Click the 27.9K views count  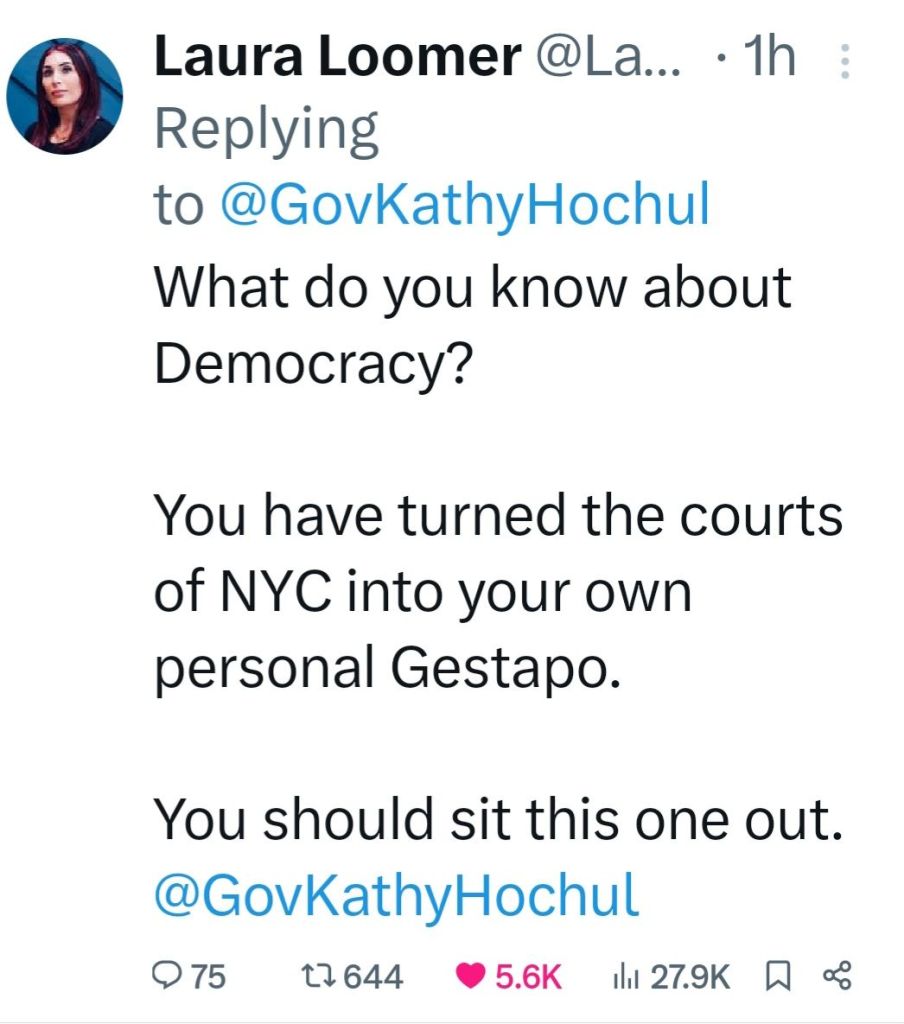tap(690, 975)
